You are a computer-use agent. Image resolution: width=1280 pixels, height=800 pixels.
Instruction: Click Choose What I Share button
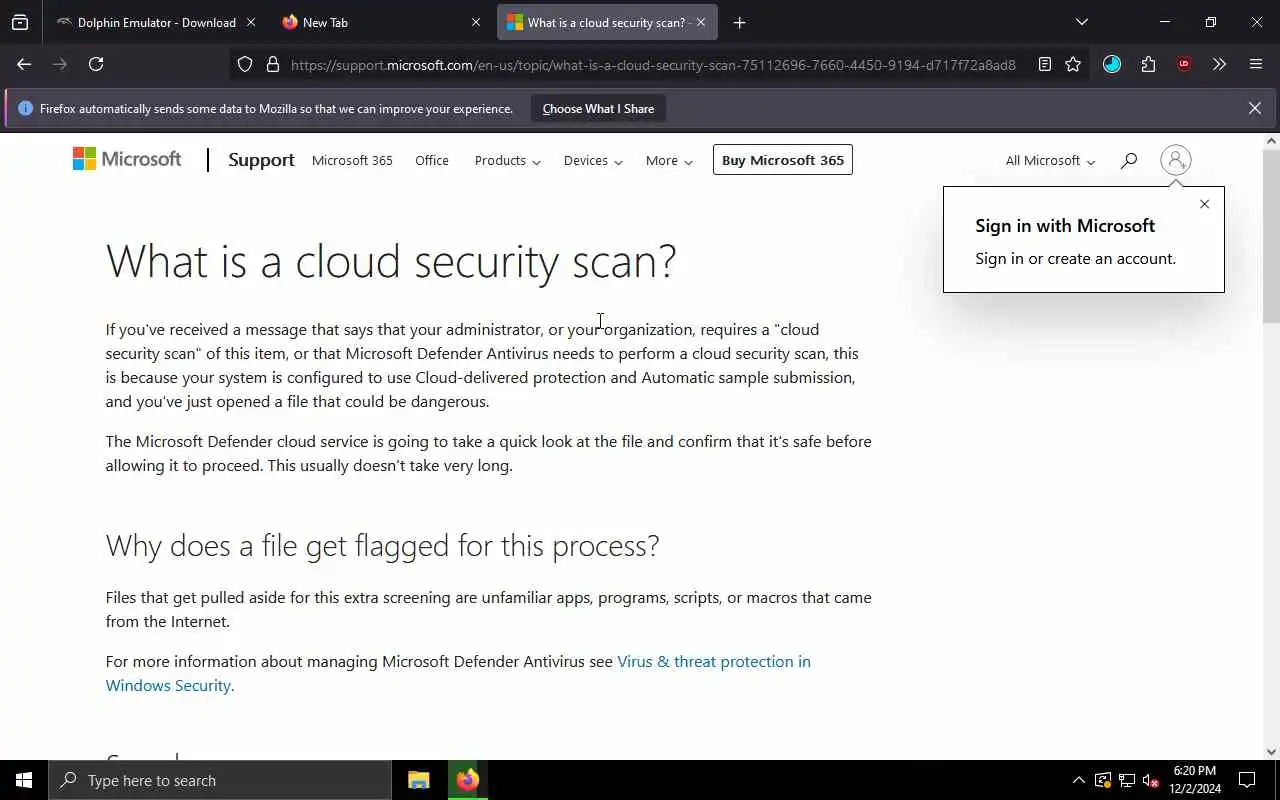[598, 108]
